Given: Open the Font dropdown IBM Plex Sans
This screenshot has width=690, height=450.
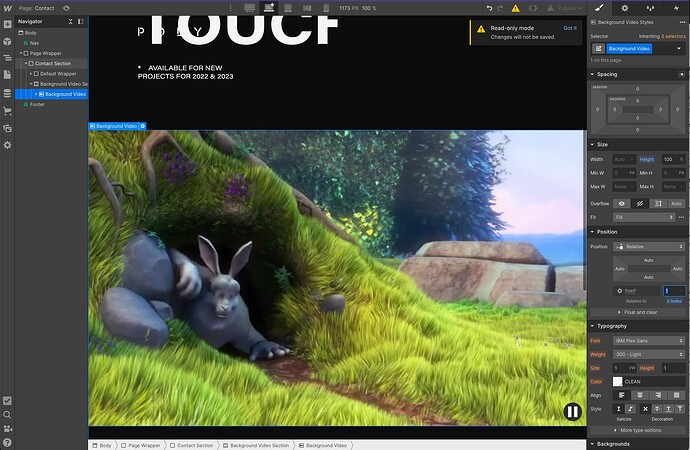Looking at the screenshot, I should (x=650, y=340).
